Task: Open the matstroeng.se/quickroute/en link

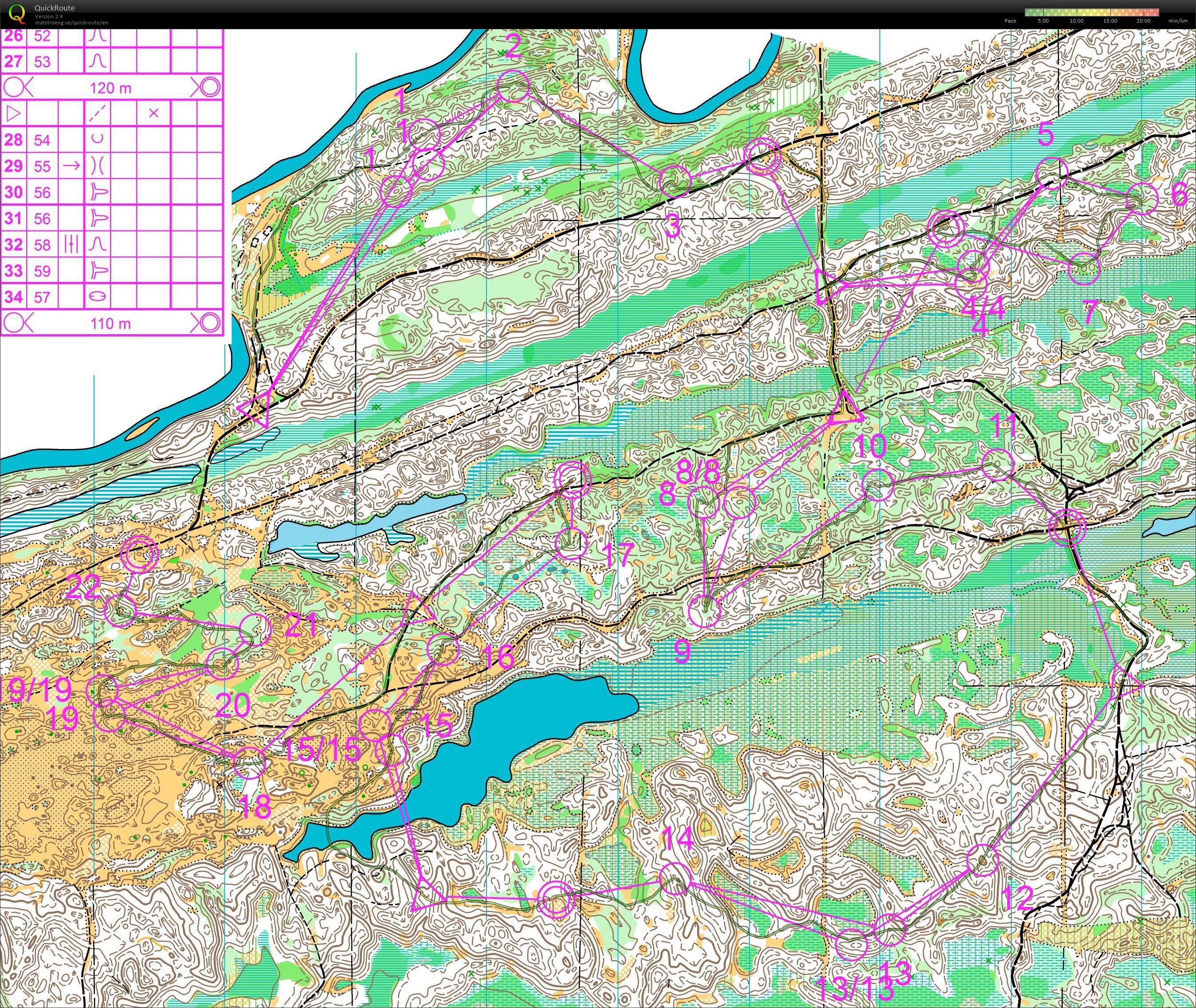Action: (71, 23)
